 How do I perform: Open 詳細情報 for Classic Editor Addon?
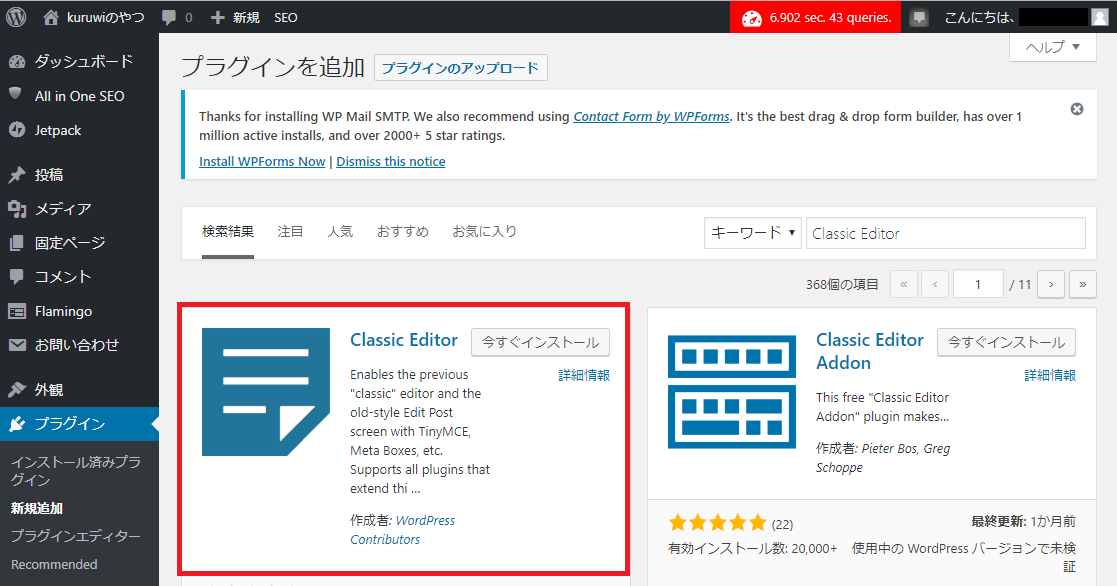coord(1050,375)
